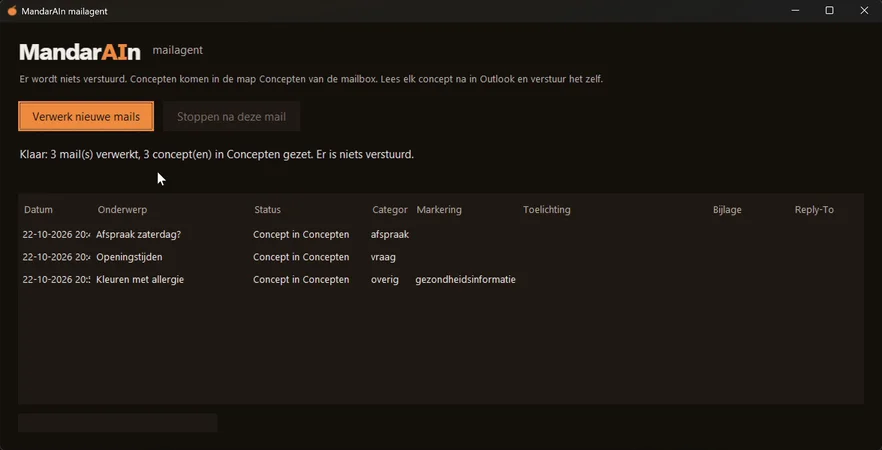Click the Markering column header
Image resolution: width=882 pixels, height=450 pixels.
tap(439, 209)
